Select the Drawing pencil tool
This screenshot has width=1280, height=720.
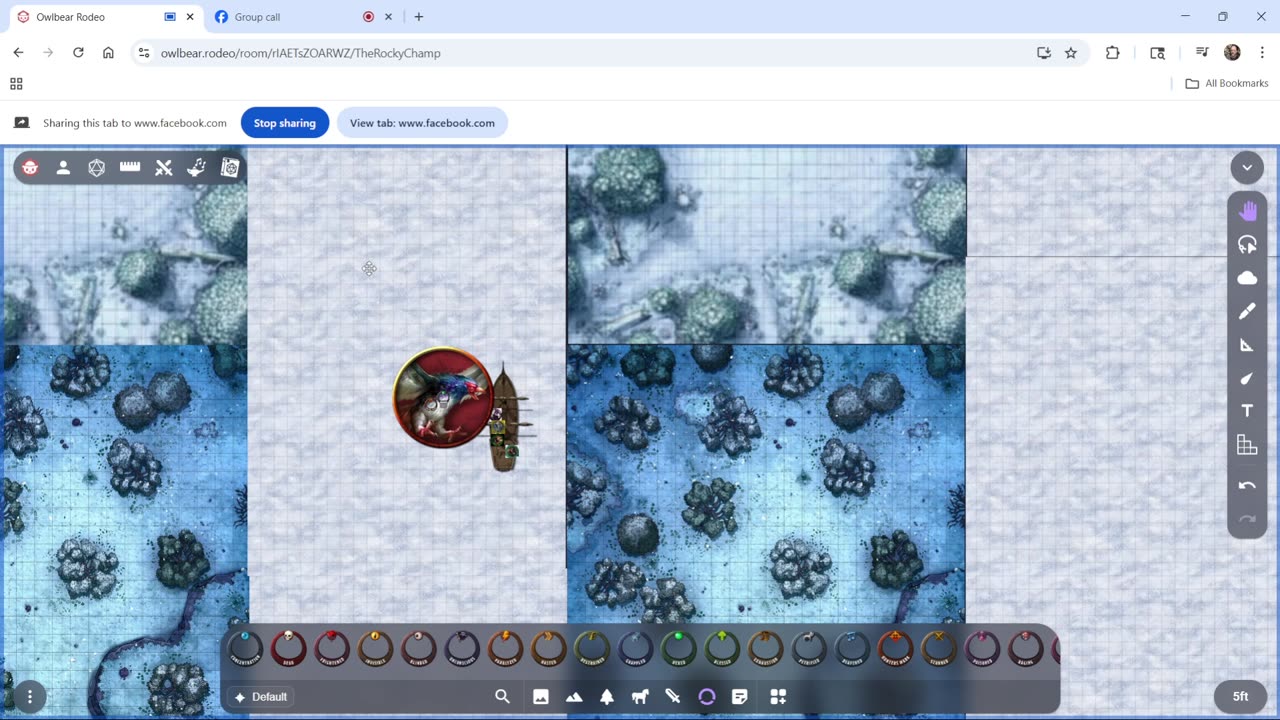pyautogui.click(x=1247, y=312)
